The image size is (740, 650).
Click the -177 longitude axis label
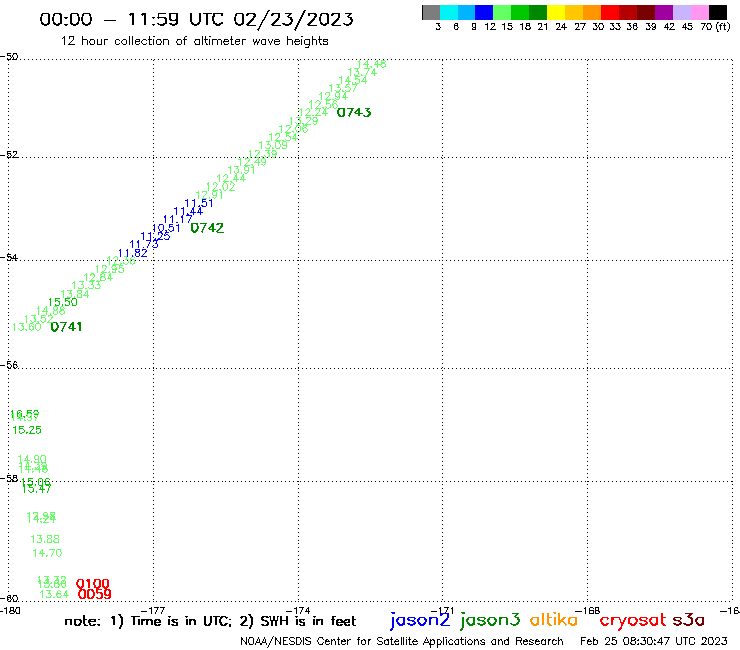click(153, 611)
